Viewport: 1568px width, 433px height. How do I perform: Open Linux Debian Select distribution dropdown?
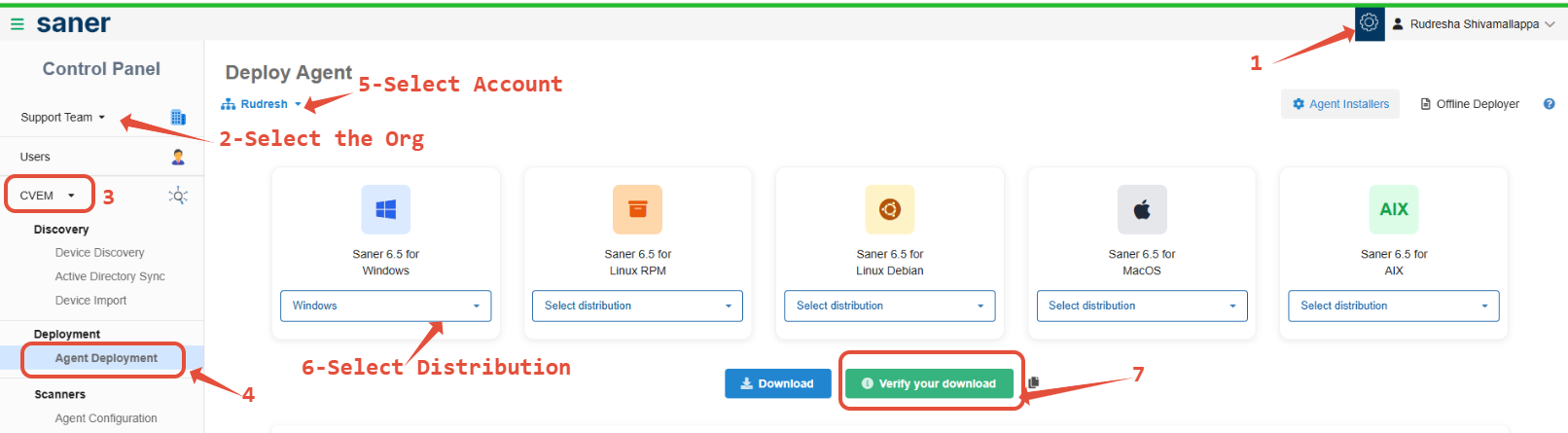(890, 306)
